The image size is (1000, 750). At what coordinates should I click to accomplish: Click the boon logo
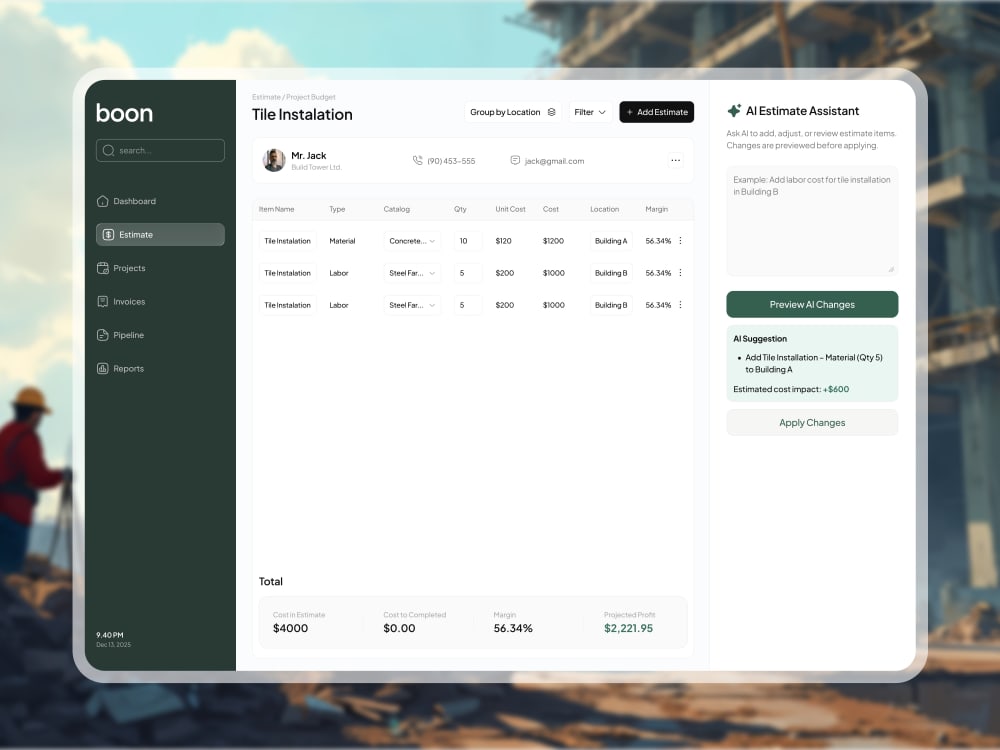tap(124, 113)
